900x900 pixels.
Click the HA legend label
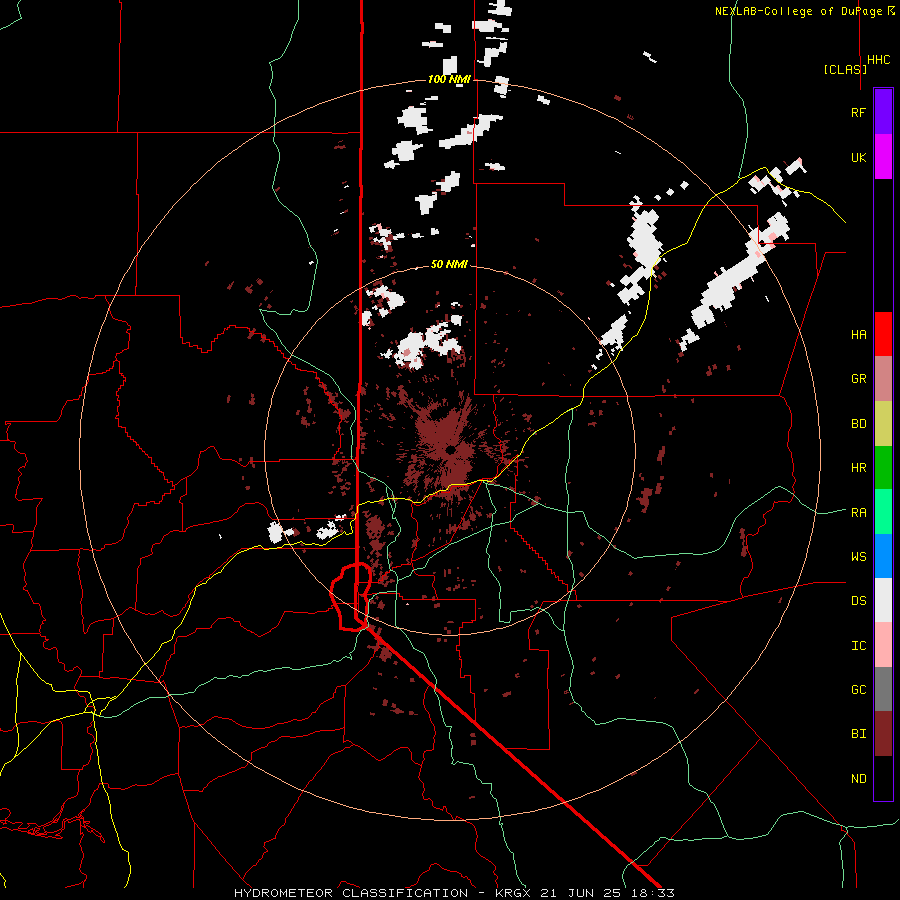click(x=858, y=335)
